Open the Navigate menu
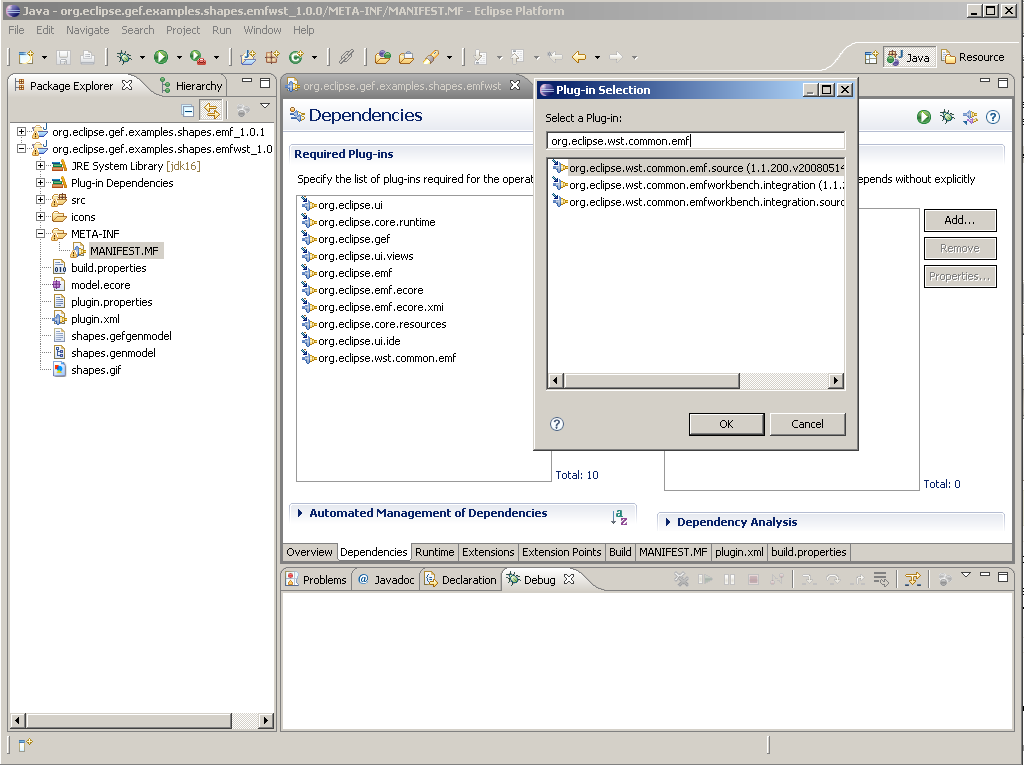The height and width of the screenshot is (765, 1024). pyautogui.click(x=87, y=30)
